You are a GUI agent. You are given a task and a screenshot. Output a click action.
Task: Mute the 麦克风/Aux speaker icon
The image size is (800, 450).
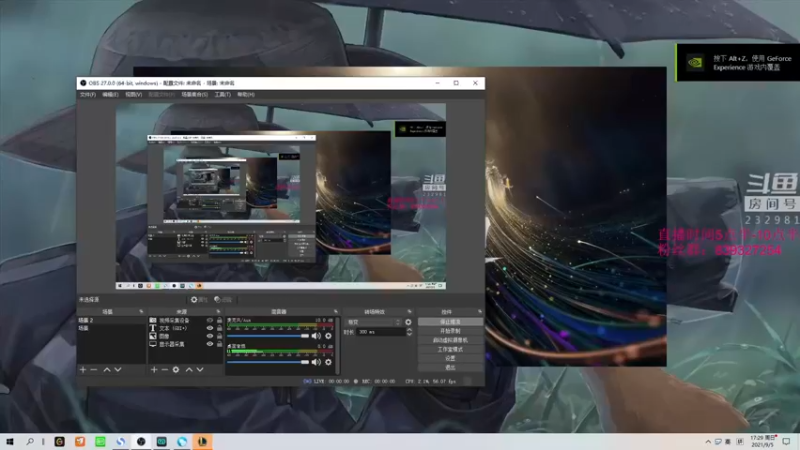click(x=316, y=336)
